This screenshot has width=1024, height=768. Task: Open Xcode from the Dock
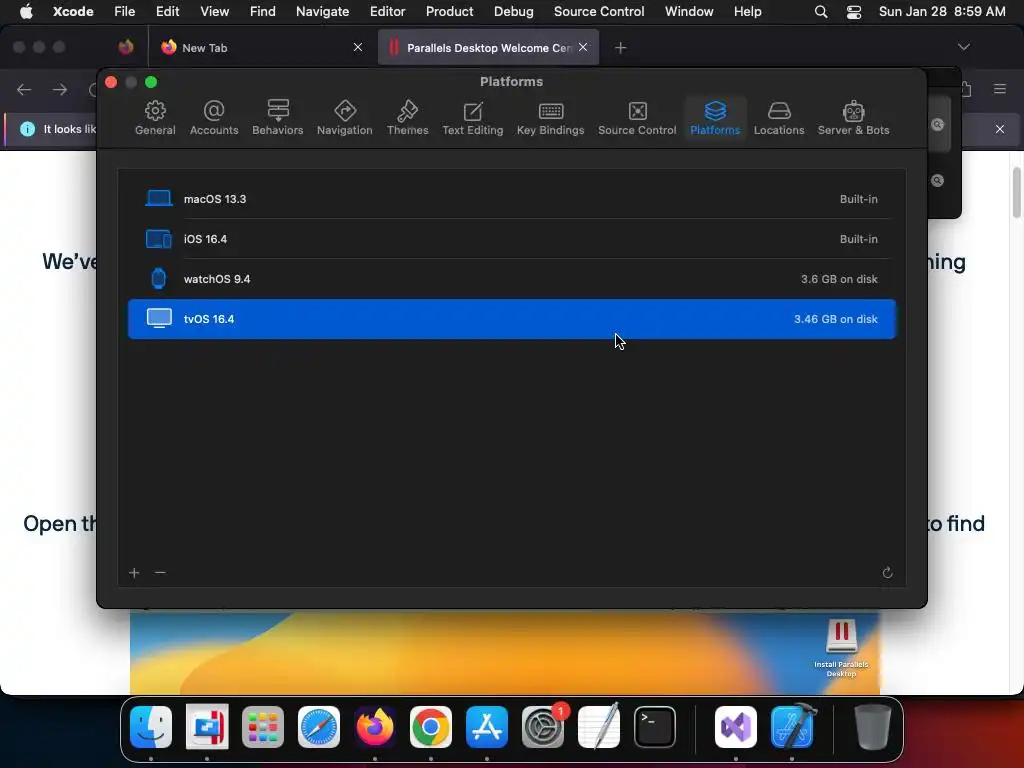click(x=792, y=726)
